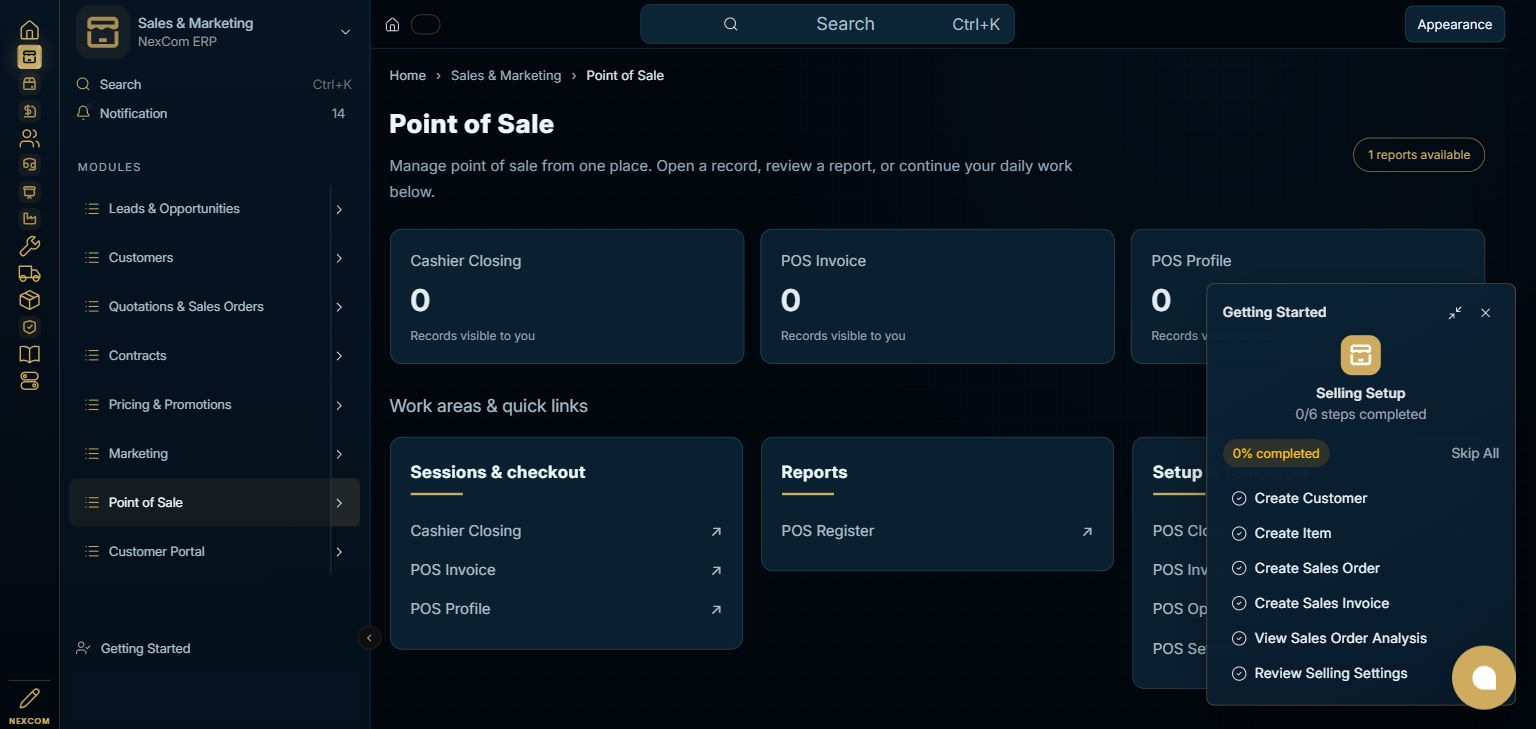Toggle the pill switch in the top bar
Screen dimensions: 1536x729
tap(426, 24)
